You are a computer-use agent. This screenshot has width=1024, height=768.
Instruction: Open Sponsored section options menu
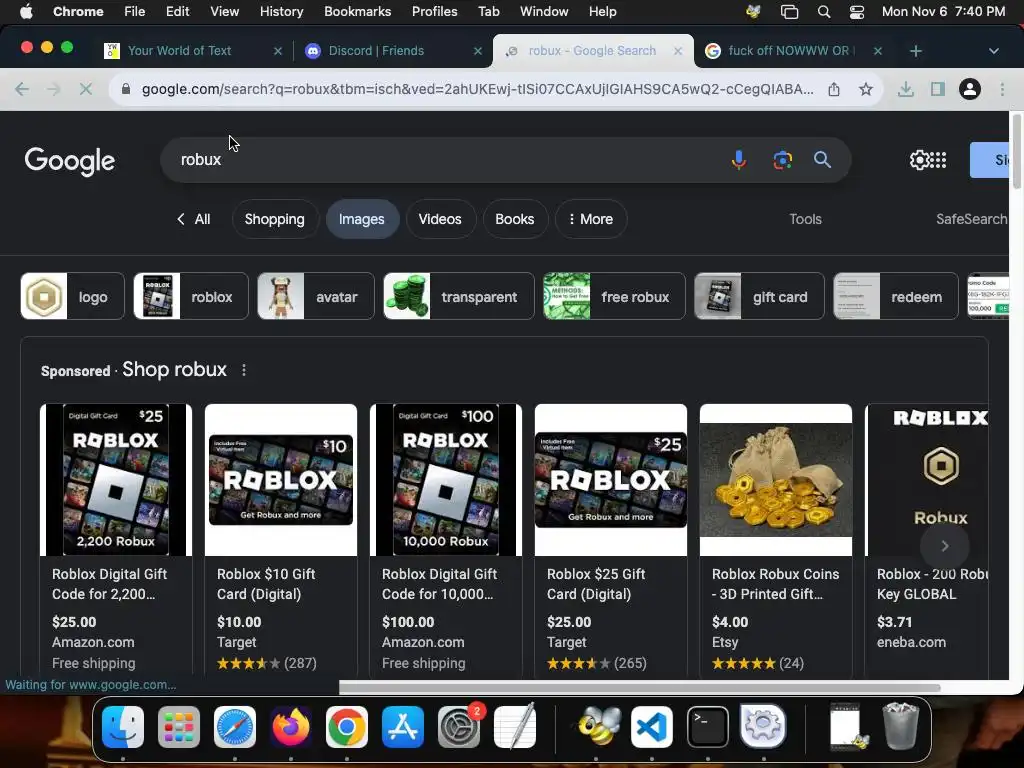pos(244,370)
